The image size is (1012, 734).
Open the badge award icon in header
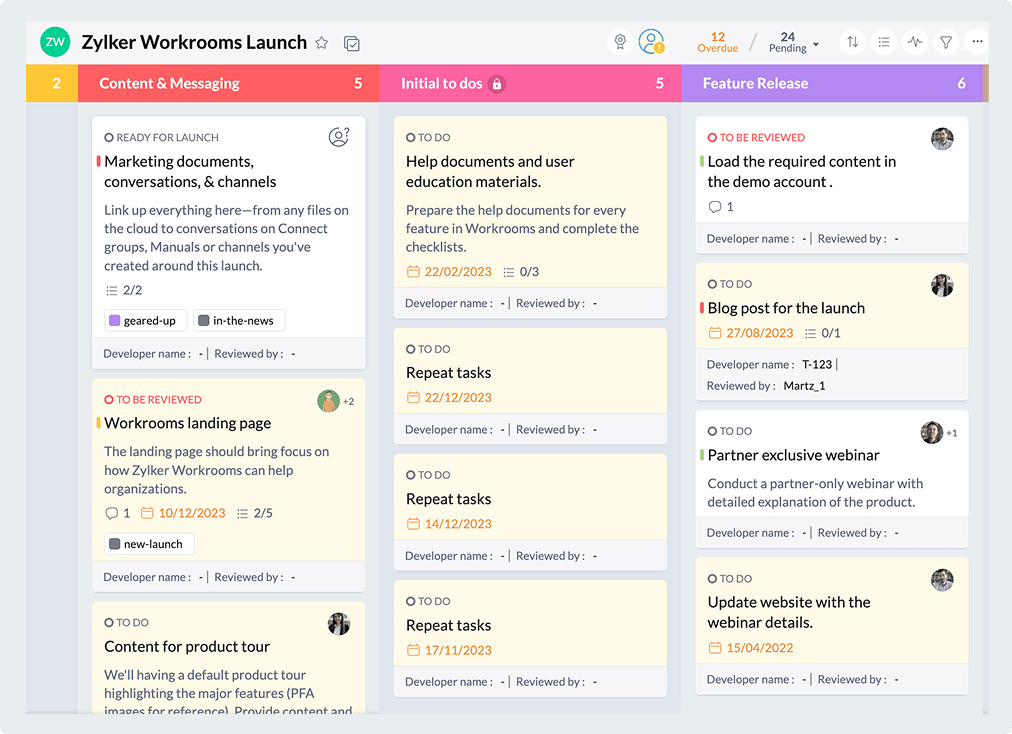620,42
